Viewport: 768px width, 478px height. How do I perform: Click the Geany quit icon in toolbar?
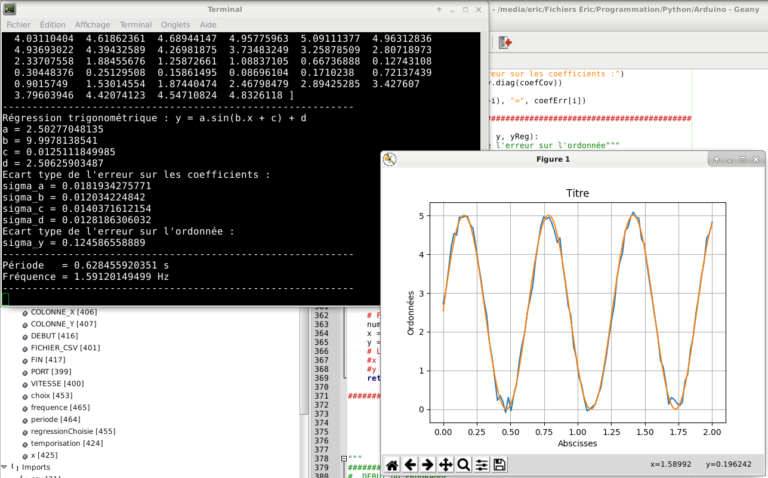click(x=506, y=43)
